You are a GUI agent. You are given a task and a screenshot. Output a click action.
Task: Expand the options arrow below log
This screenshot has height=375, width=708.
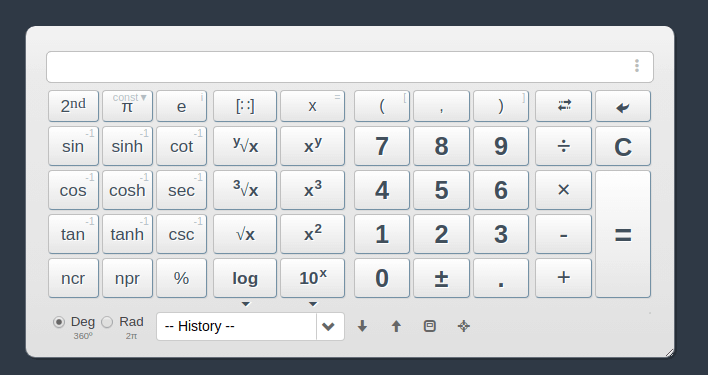245,304
